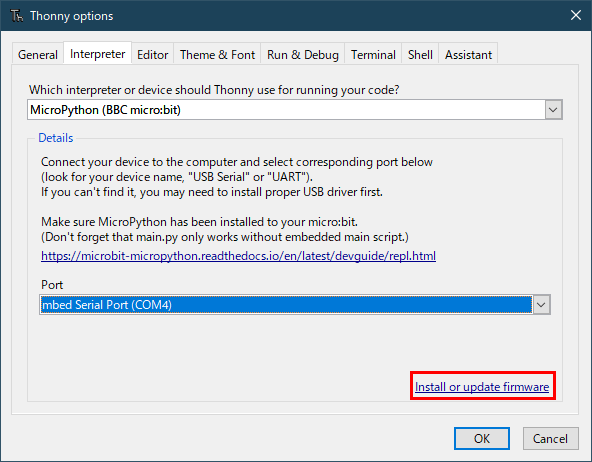Open the Run & Debug tab
Screen dimensions: 592x462
pyautogui.click(x=303, y=55)
